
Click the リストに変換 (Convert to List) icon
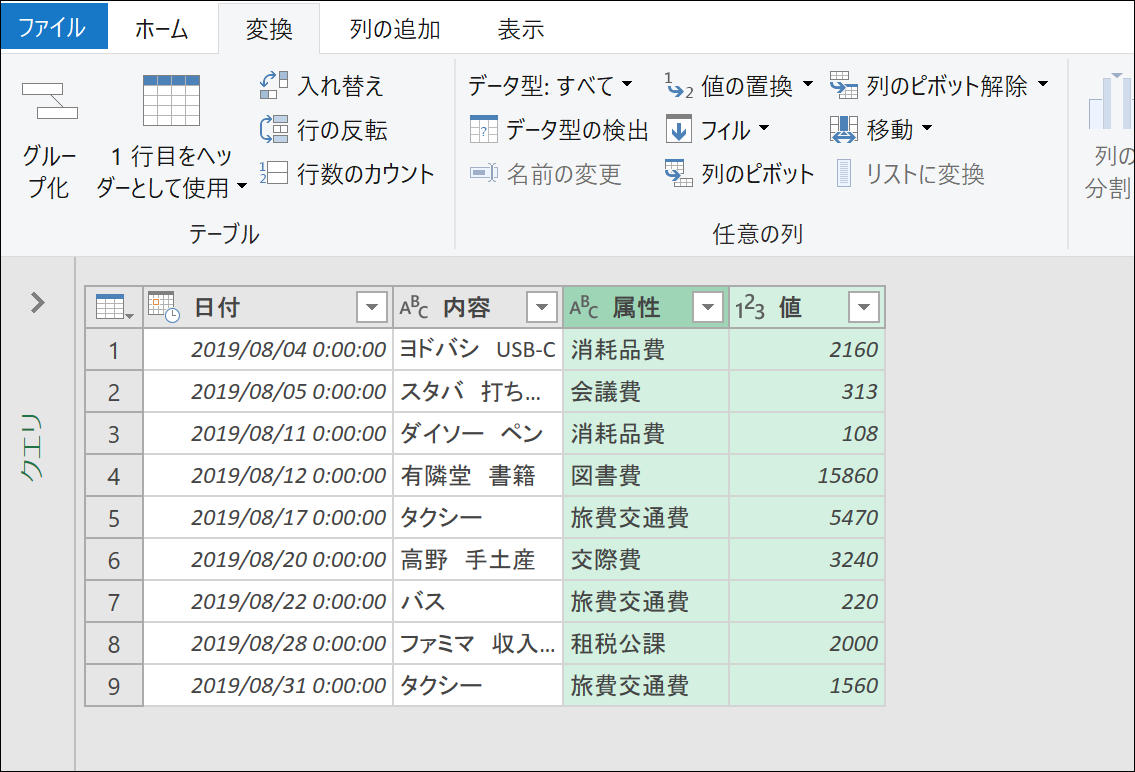point(844,173)
